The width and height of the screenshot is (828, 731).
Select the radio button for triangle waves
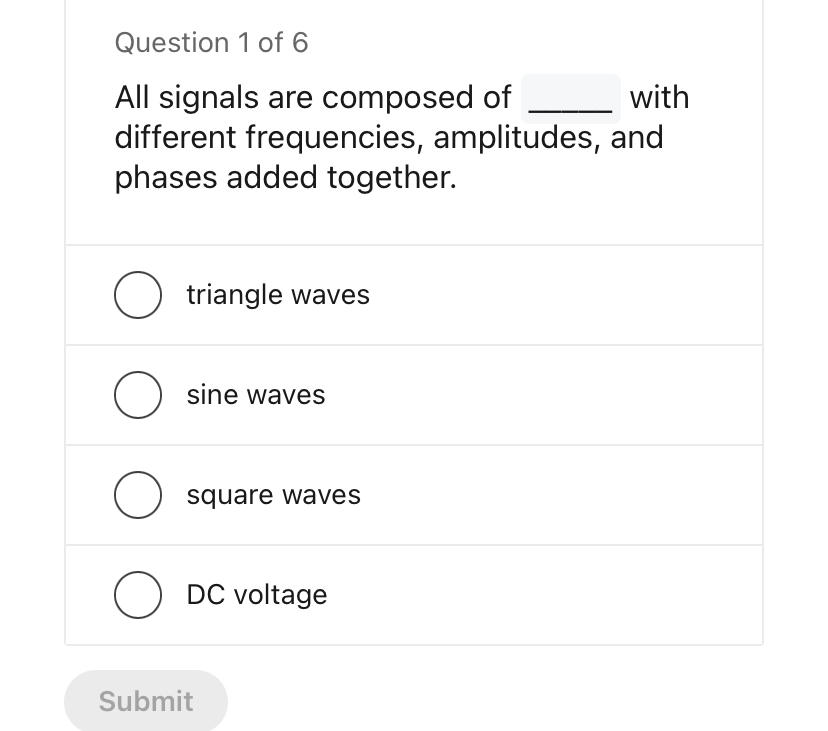point(138,295)
